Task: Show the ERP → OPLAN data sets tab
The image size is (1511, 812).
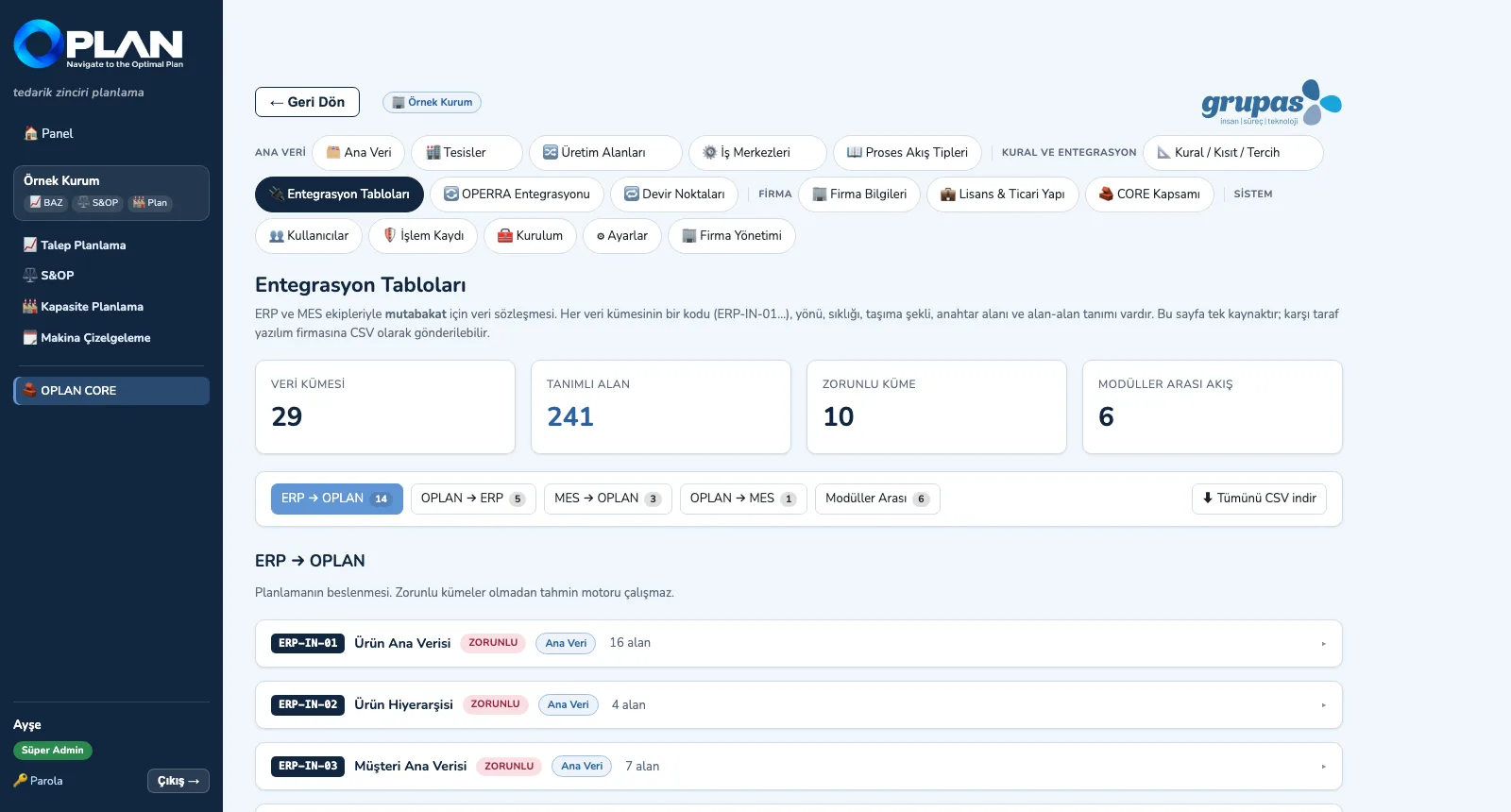Action: pyautogui.click(x=337, y=499)
